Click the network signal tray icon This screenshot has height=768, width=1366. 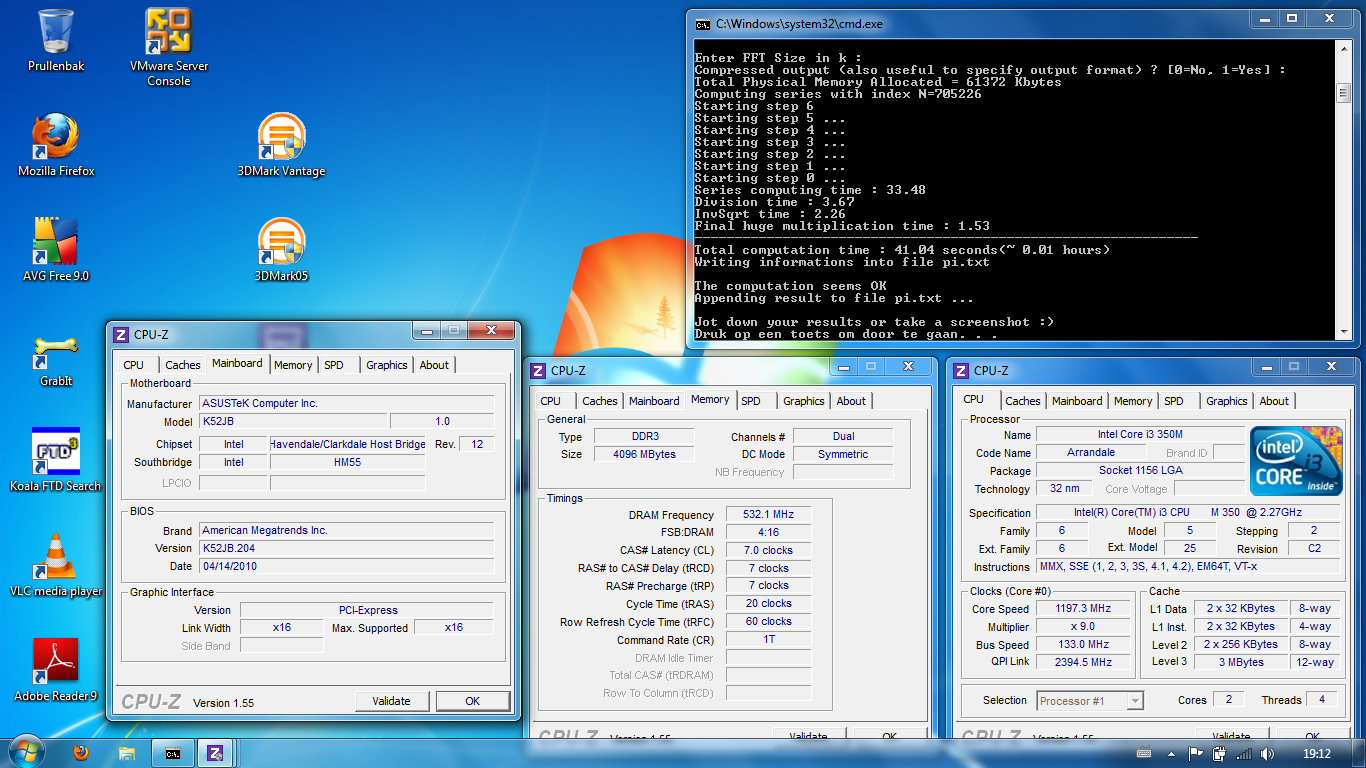[1244, 754]
